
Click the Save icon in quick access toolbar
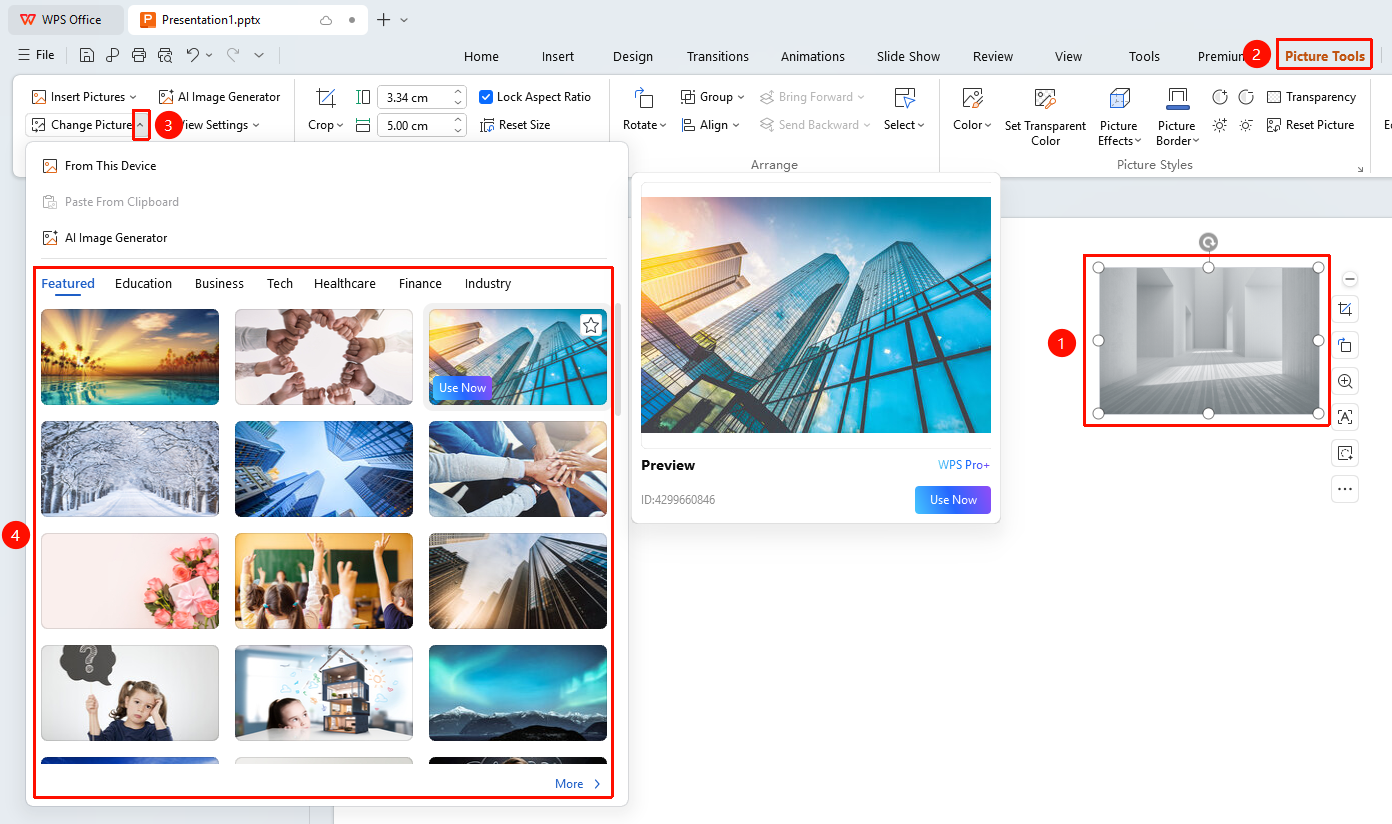87,56
